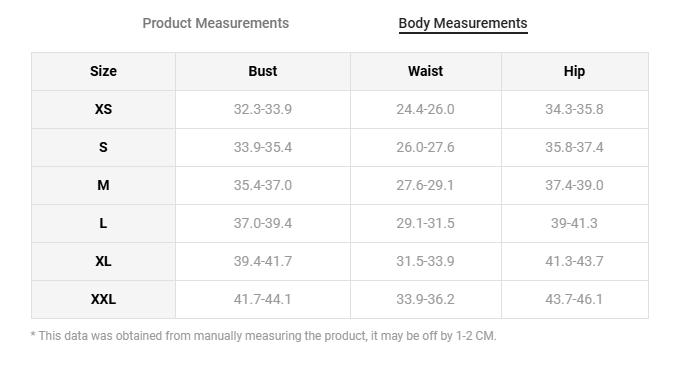Screen dimensions: 677x374
Task: Click the XS bust value 32.3-33.9
Action: click(263, 109)
